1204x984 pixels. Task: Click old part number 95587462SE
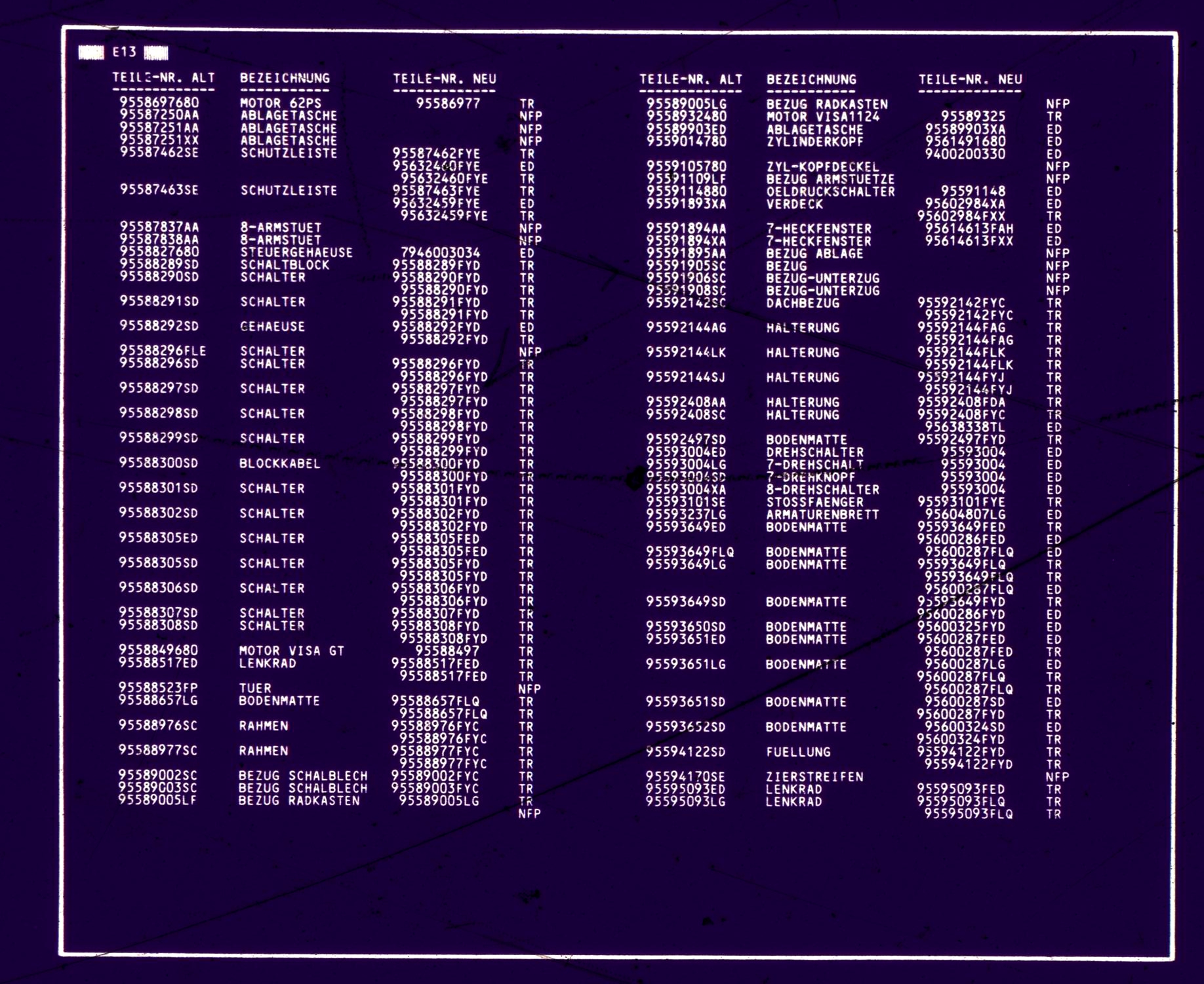point(159,152)
